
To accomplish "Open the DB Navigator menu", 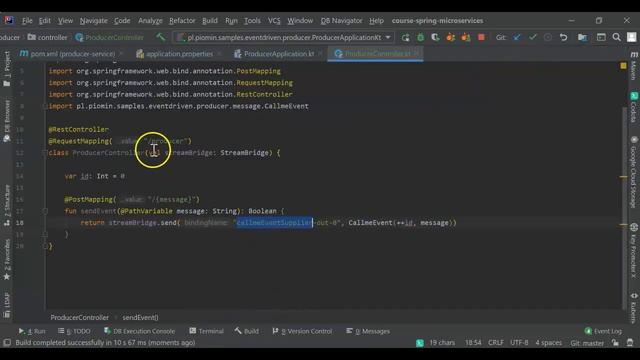I will (341, 20).
